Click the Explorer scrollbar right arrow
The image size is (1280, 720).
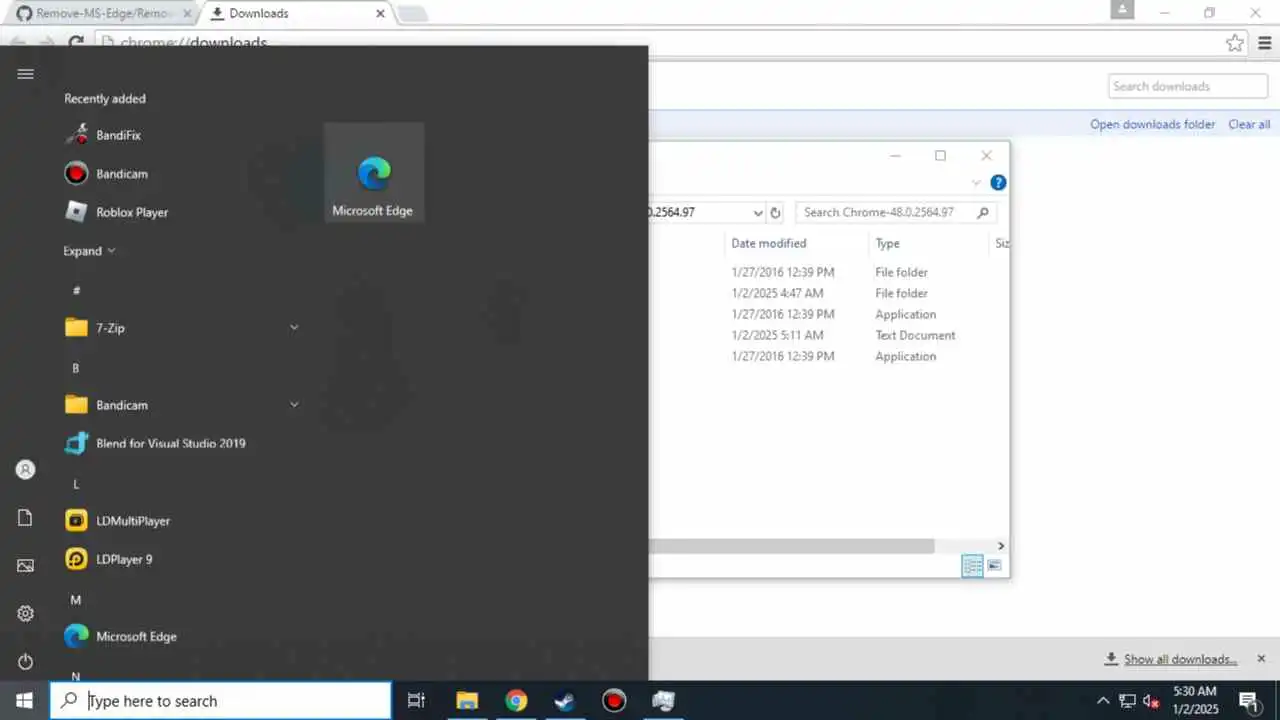click(1001, 546)
